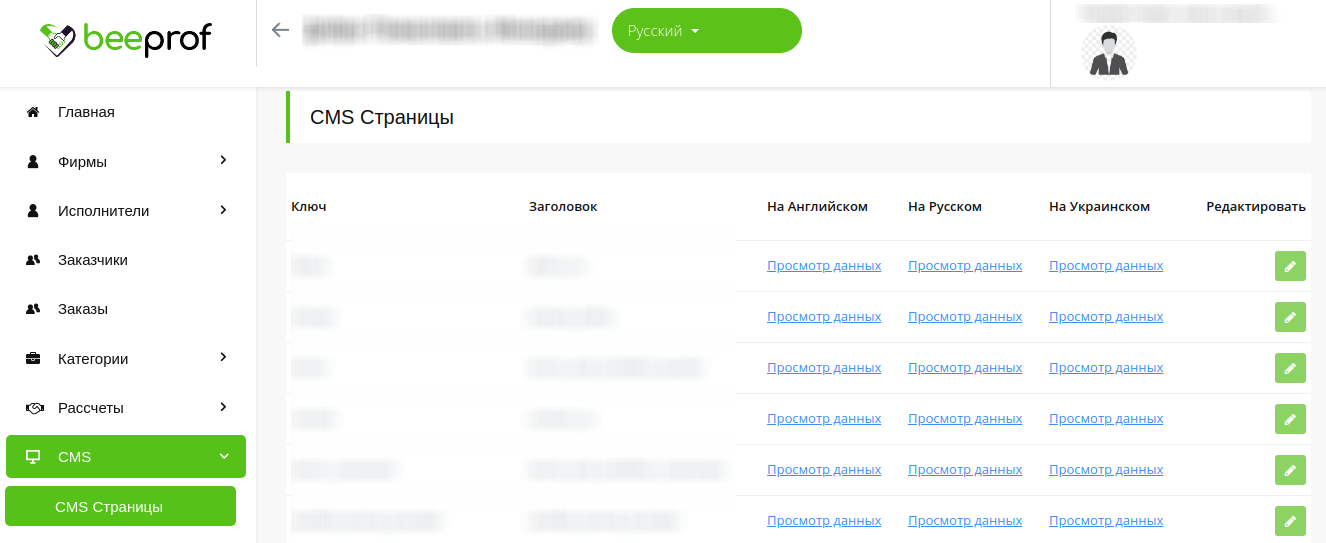
Task: Click the home icon beside Главная
Action: coord(33,112)
